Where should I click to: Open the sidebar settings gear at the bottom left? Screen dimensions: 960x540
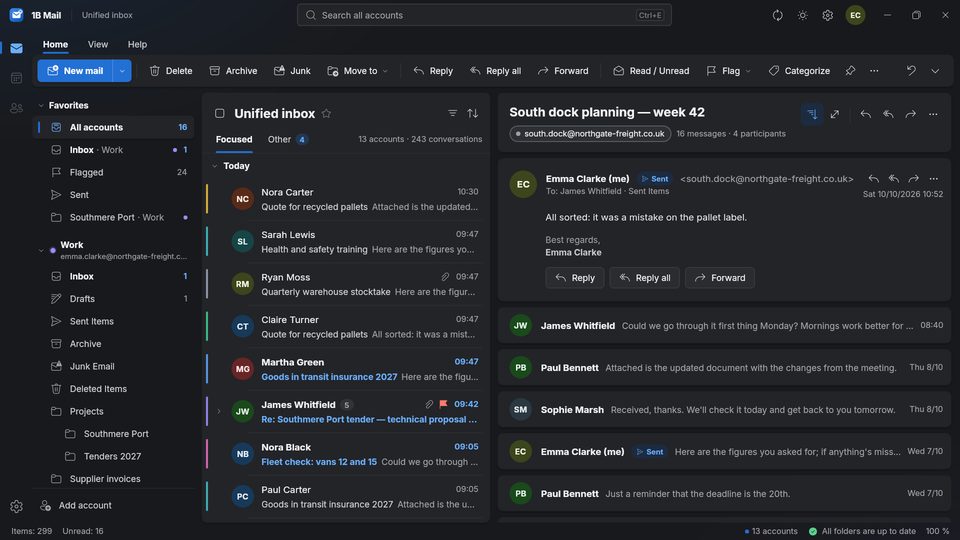pyautogui.click(x=17, y=506)
